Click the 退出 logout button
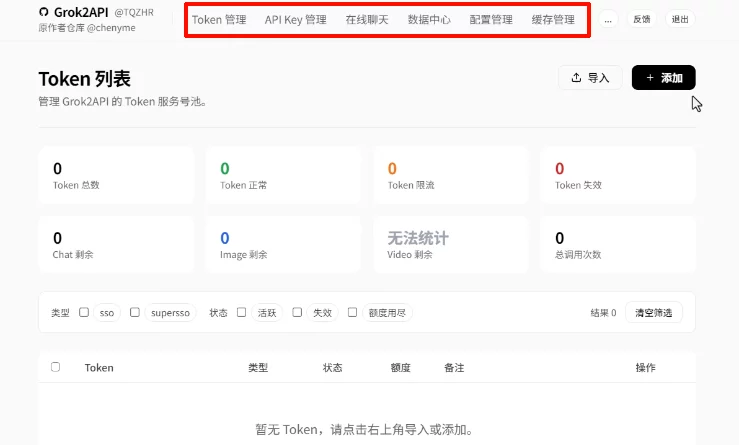This screenshot has height=445, width=739. (x=680, y=19)
